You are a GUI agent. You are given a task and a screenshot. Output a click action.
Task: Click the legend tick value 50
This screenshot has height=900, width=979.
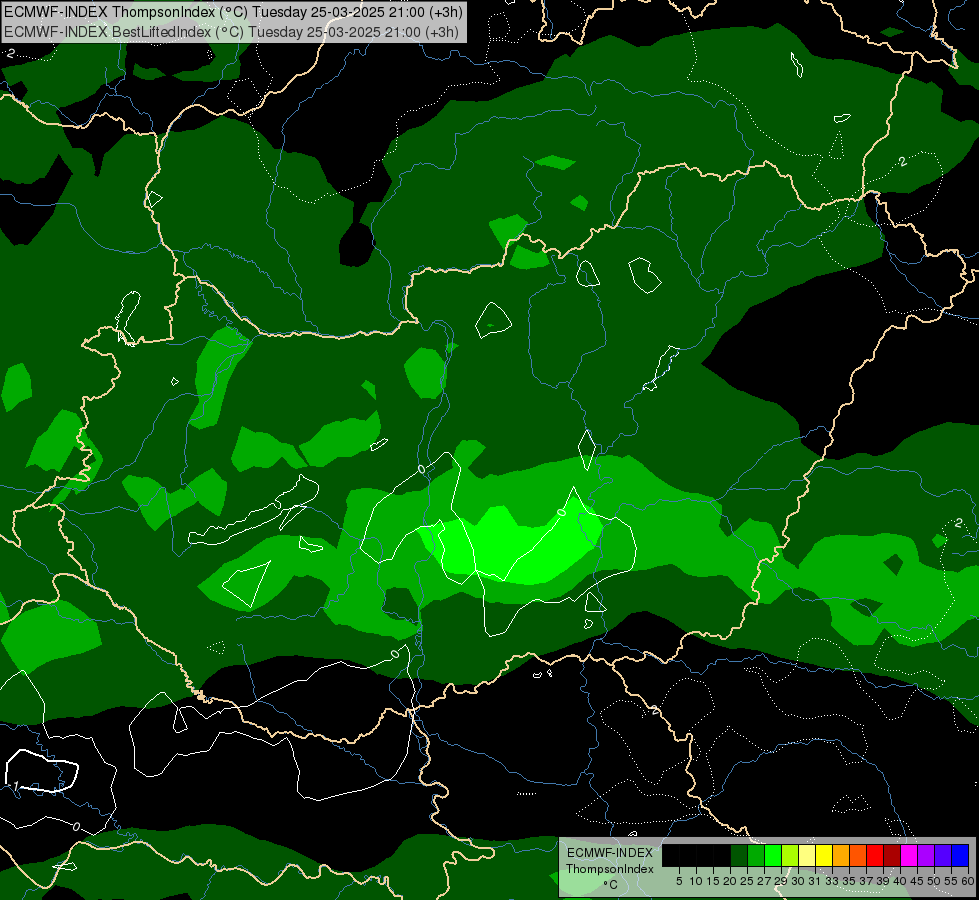[x=934, y=881]
